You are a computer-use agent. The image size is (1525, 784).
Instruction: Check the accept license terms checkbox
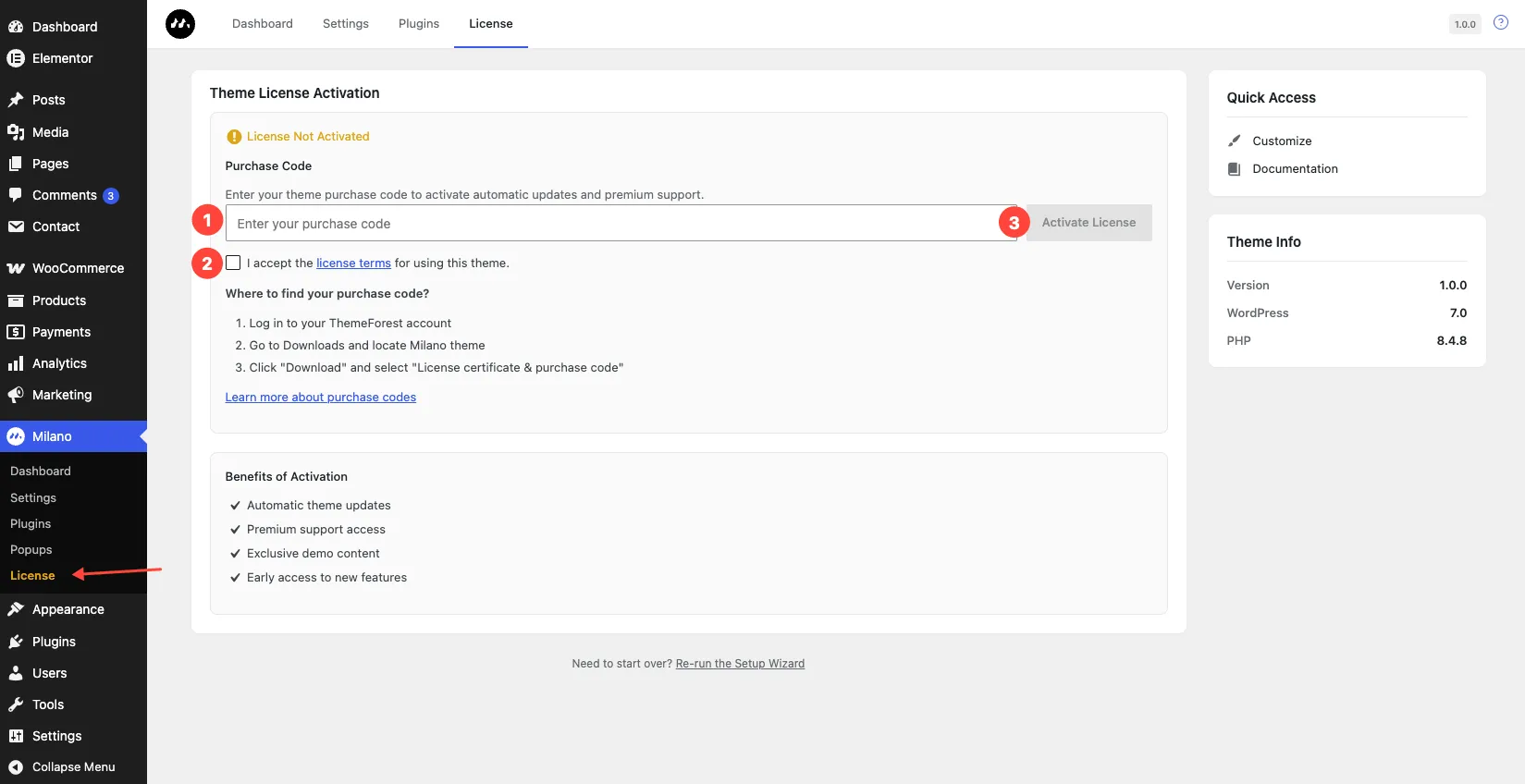[233, 263]
